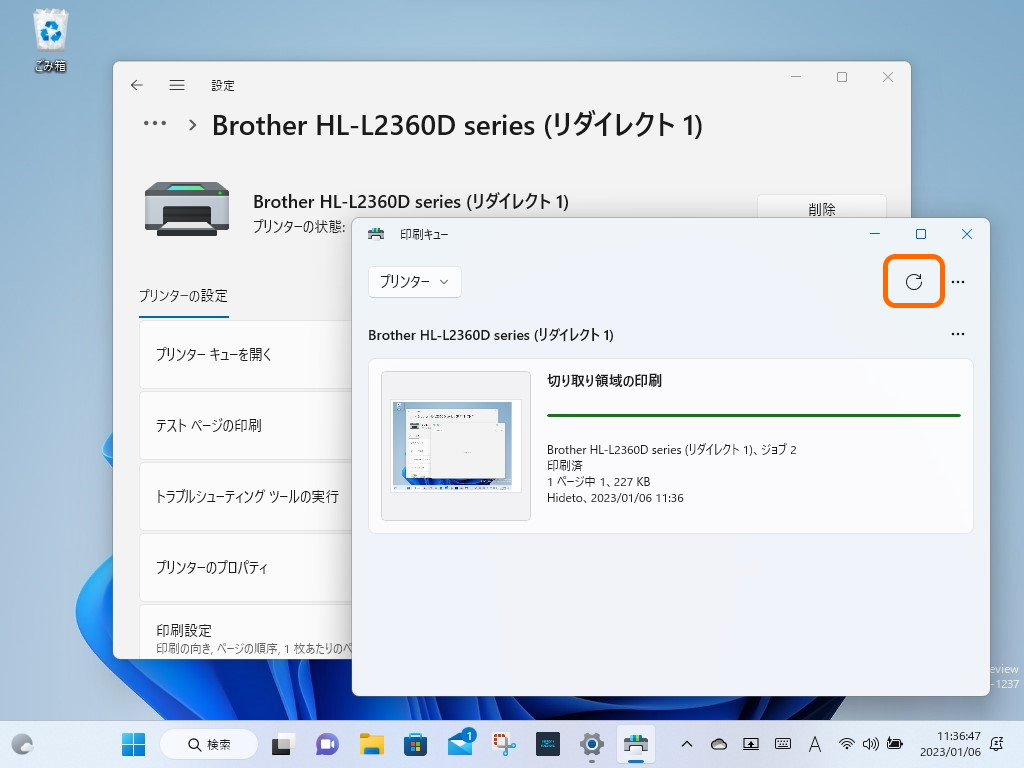Open the Snipping Tool taskbar icon

click(x=504, y=744)
